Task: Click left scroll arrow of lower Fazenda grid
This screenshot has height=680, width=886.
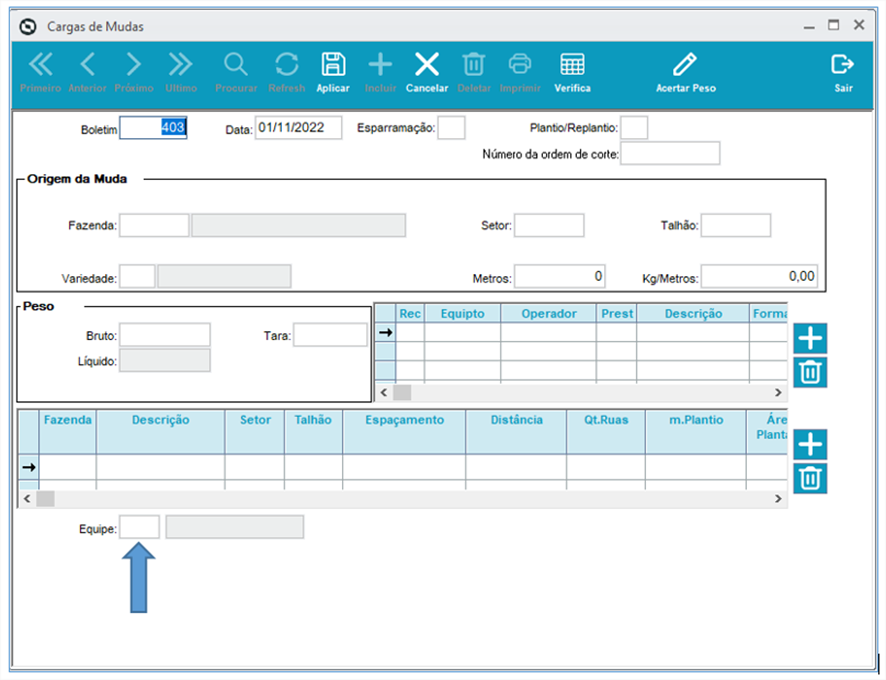Action: [27, 499]
